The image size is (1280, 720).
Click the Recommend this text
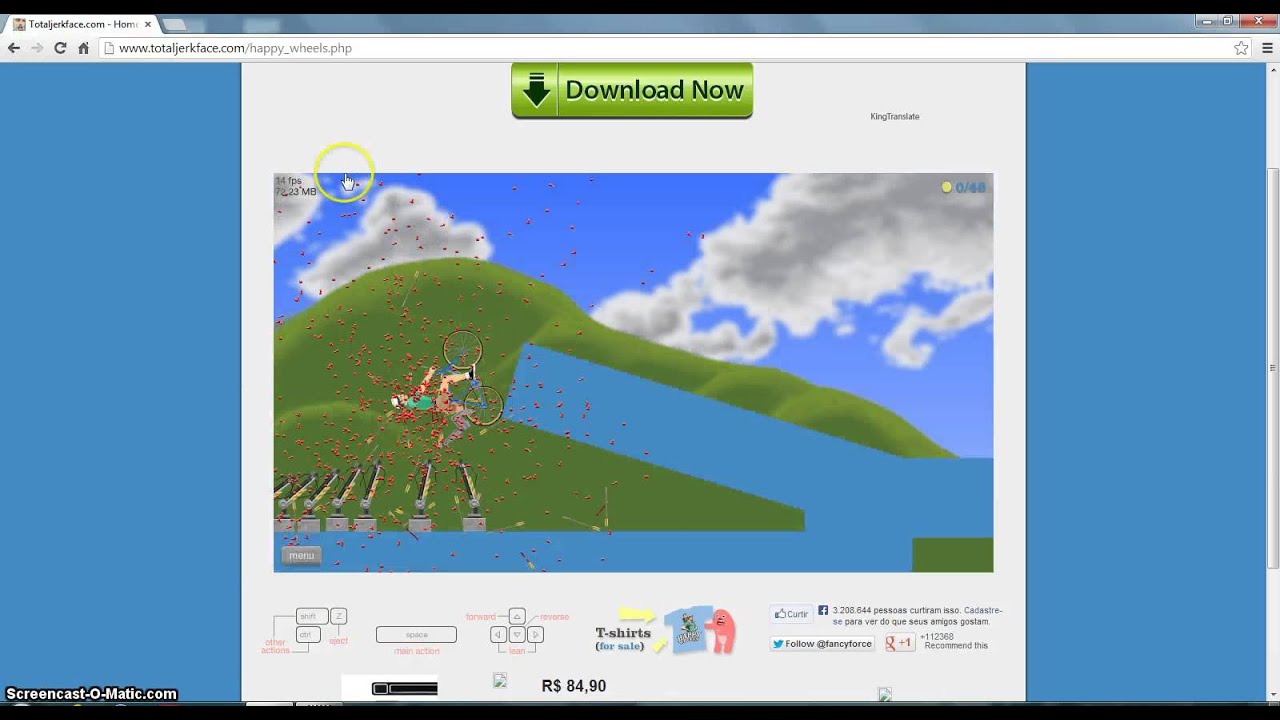956,645
